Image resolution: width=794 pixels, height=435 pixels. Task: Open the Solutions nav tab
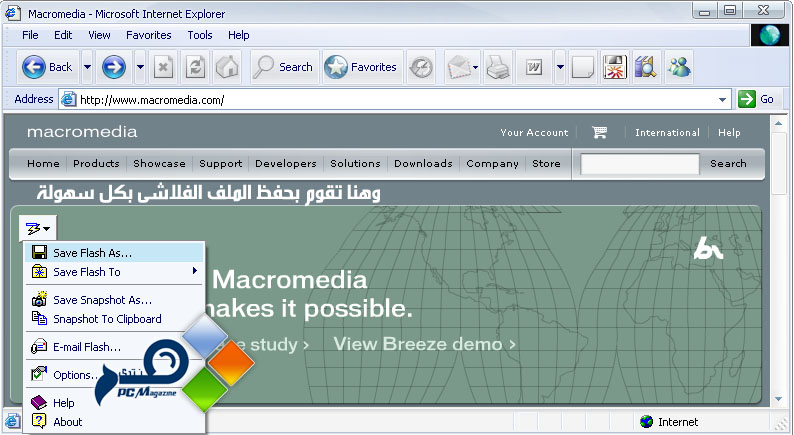[355, 164]
